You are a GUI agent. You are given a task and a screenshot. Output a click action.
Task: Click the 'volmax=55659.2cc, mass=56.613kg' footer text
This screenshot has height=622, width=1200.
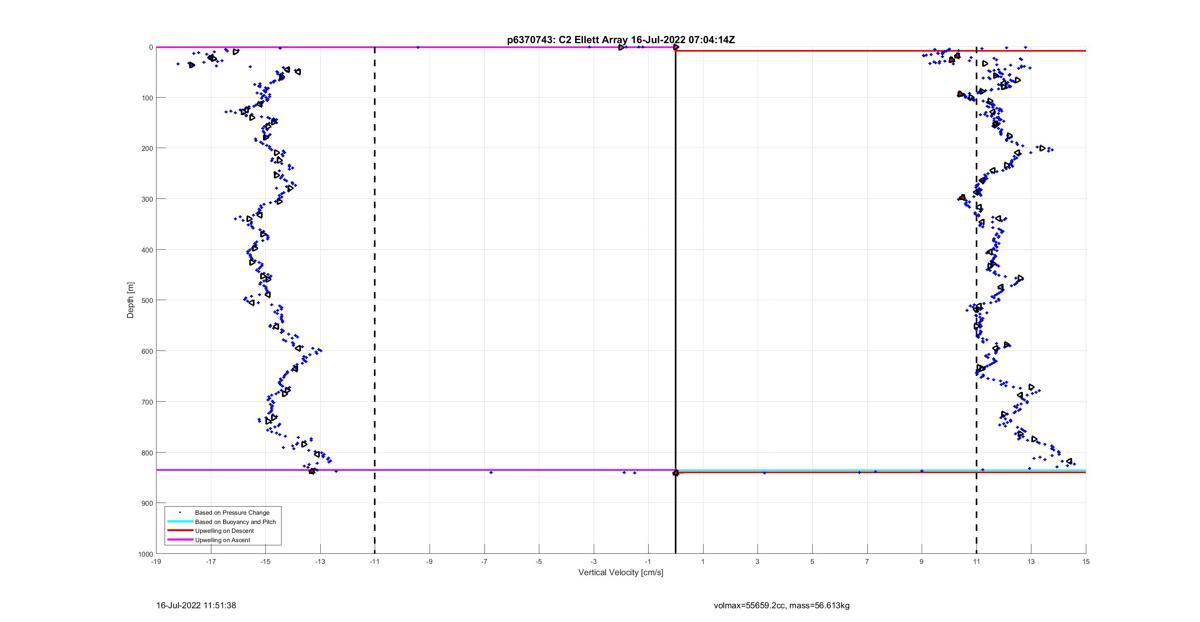781,605
